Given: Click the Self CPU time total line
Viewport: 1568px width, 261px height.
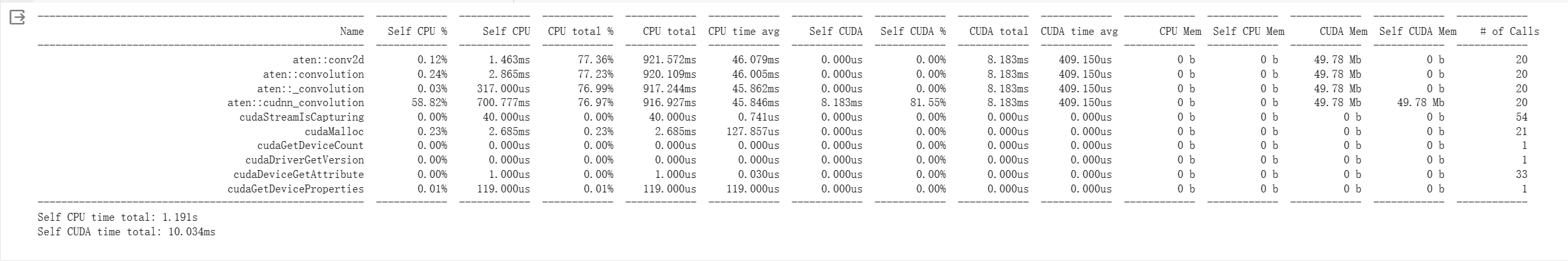Looking at the screenshot, I should 117,217.
